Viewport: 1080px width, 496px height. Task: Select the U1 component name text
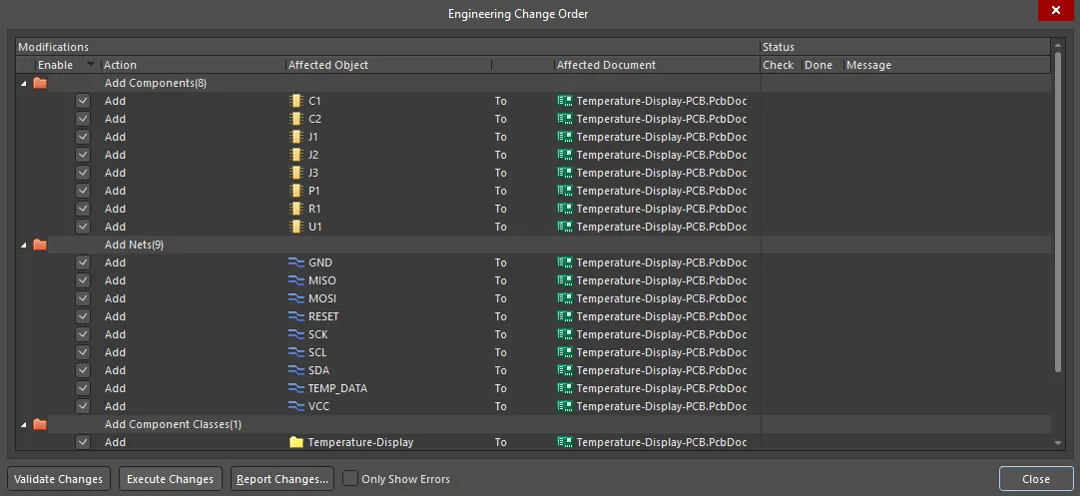coord(315,226)
